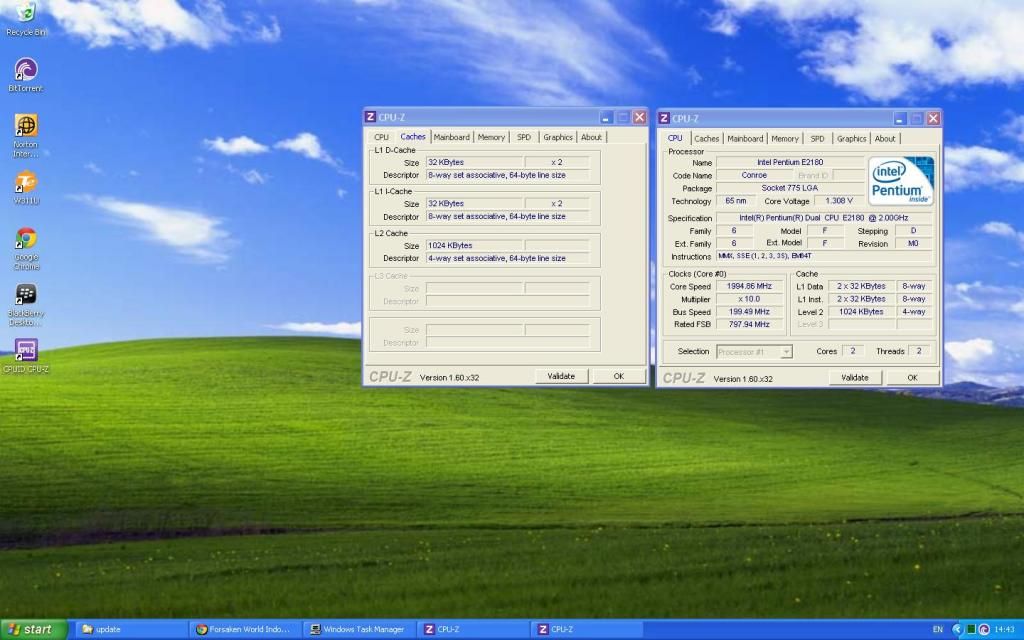Click the Threads count field showing 2
Viewport: 1024px width, 640px height.
coord(919,351)
